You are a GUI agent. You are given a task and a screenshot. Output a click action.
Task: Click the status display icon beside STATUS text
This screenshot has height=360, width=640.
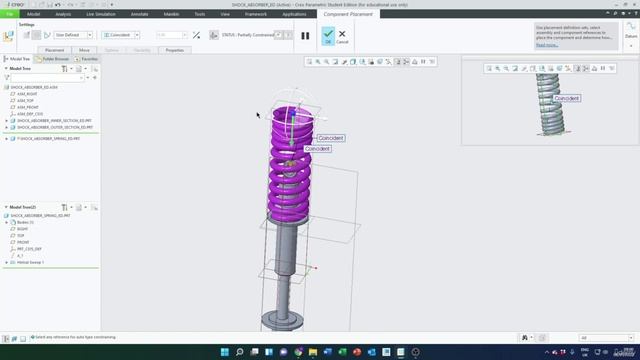click(x=213, y=35)
